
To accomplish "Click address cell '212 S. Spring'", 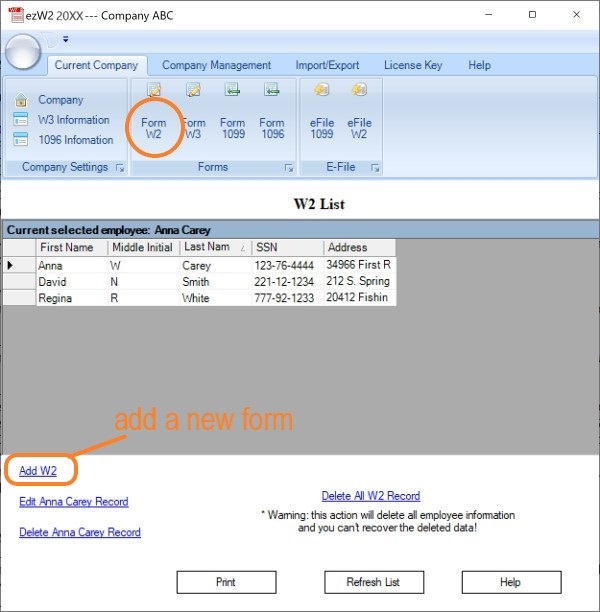I will pos(360,281).
